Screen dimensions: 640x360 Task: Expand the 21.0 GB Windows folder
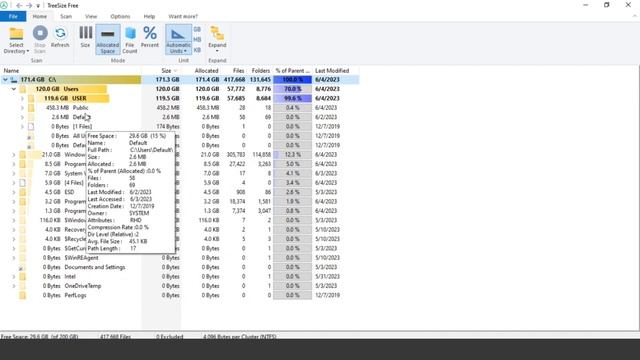[x=13, y=155]
